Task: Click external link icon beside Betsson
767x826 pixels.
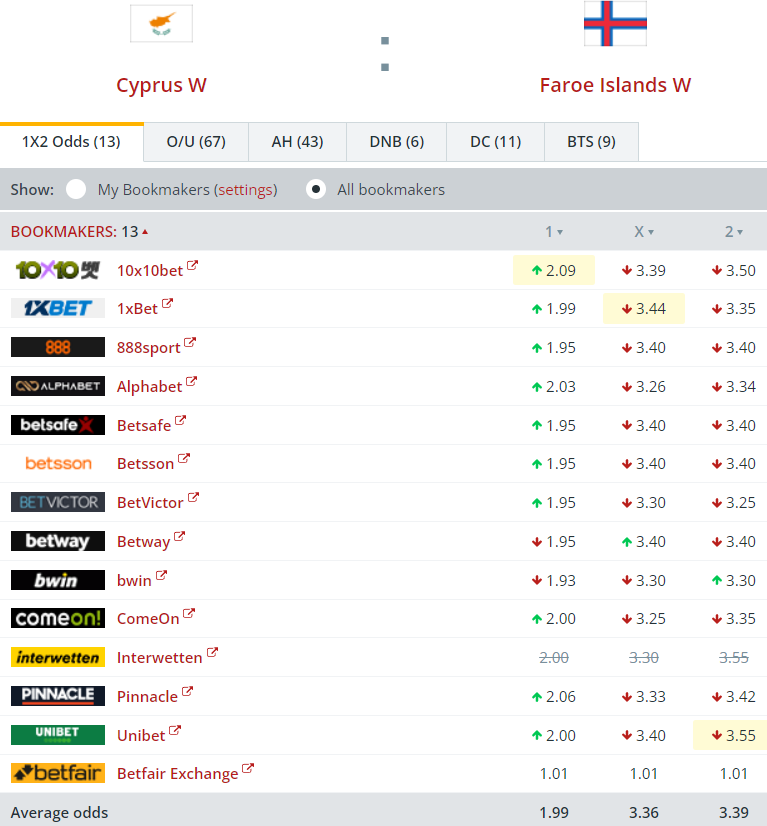Action: click(183, 459)
